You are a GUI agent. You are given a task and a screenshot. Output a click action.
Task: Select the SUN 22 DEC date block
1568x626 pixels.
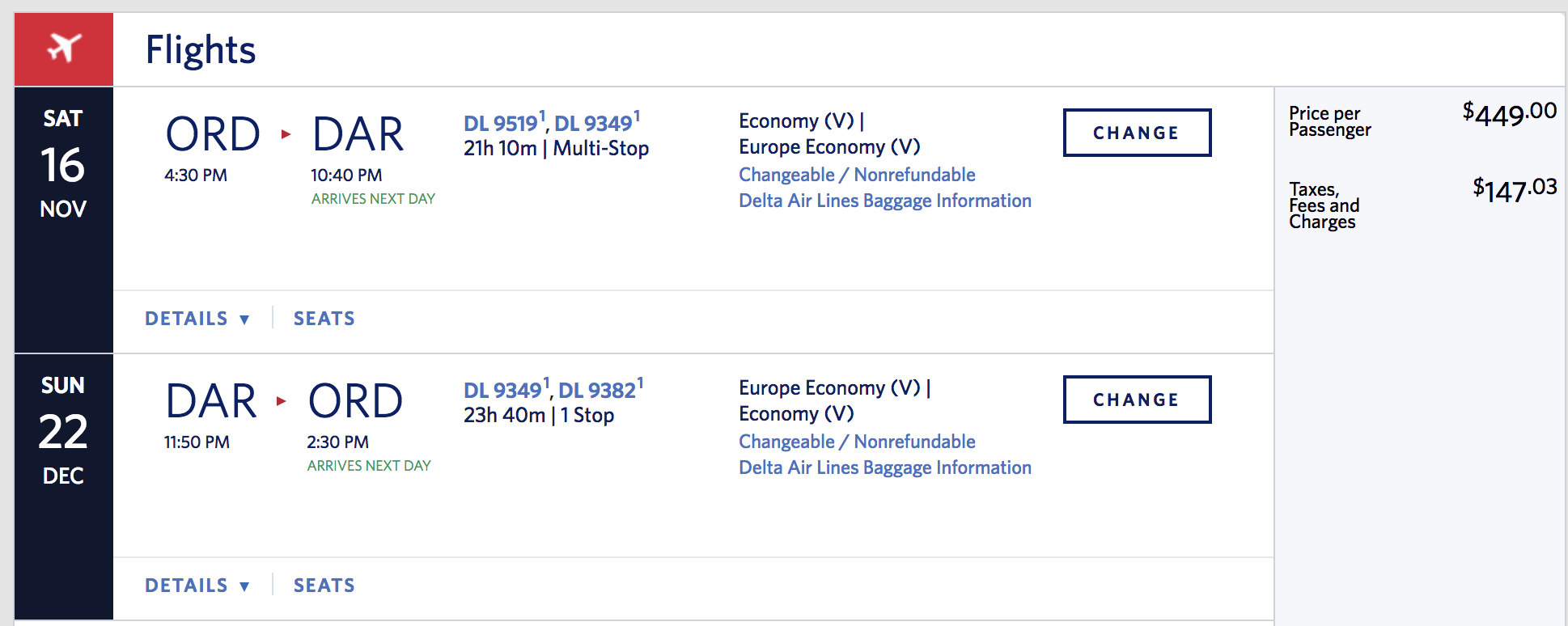tap(63, 432)
